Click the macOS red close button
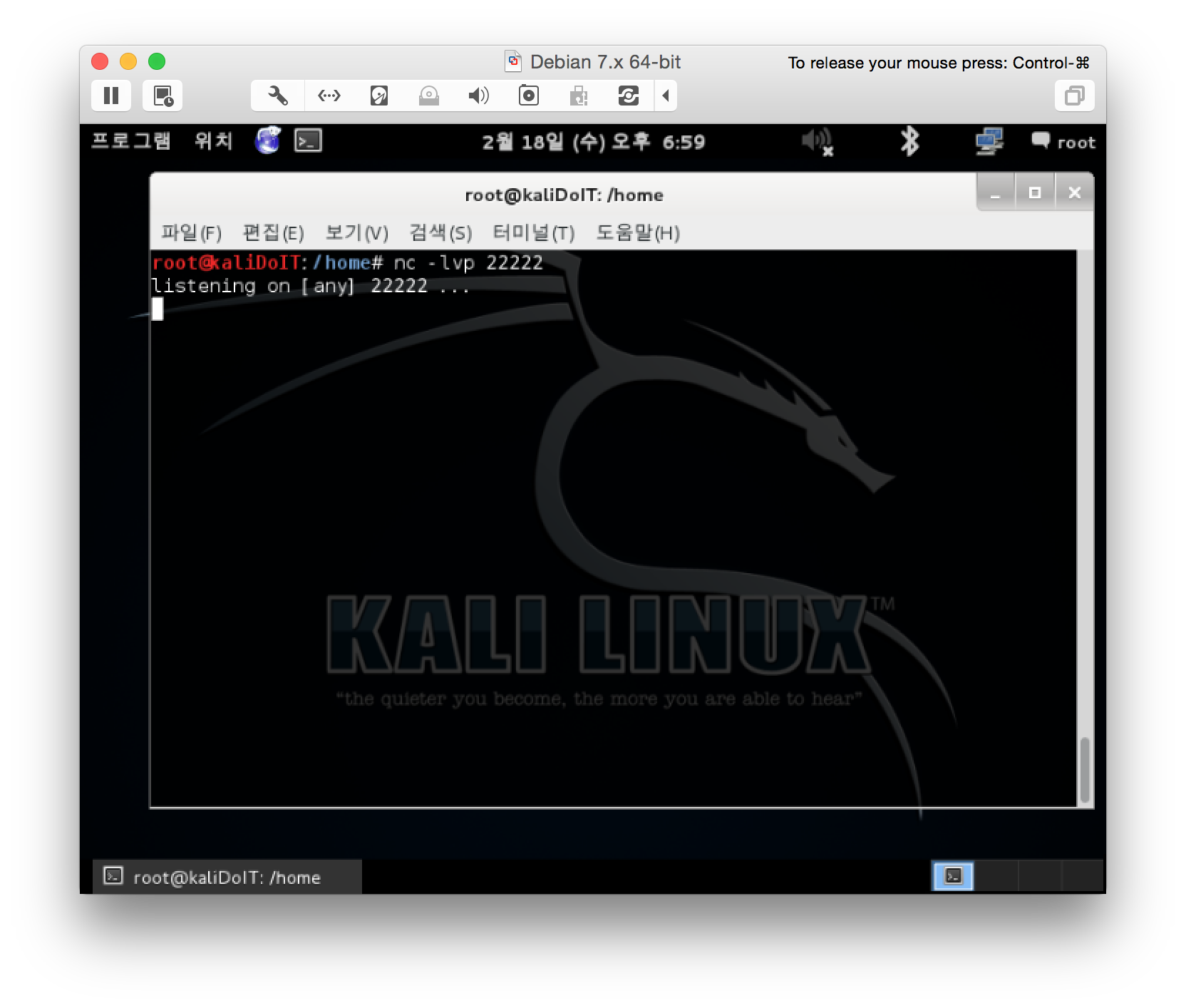 100,61
